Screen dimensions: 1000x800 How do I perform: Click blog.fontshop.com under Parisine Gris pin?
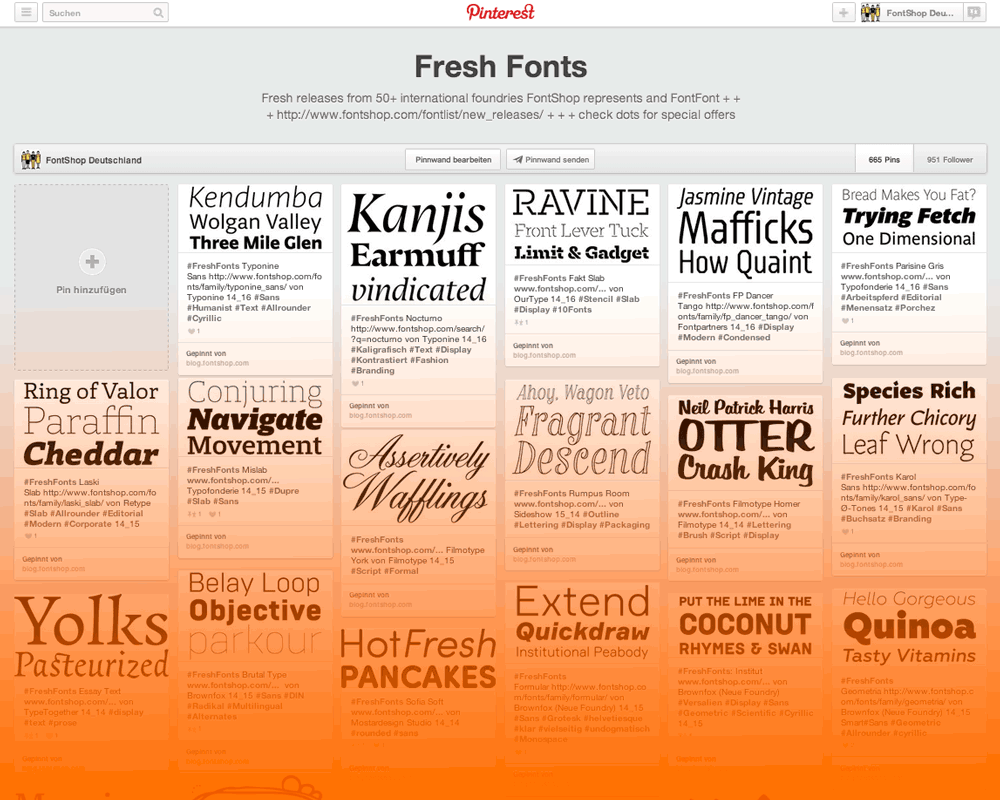coord(871,352)
